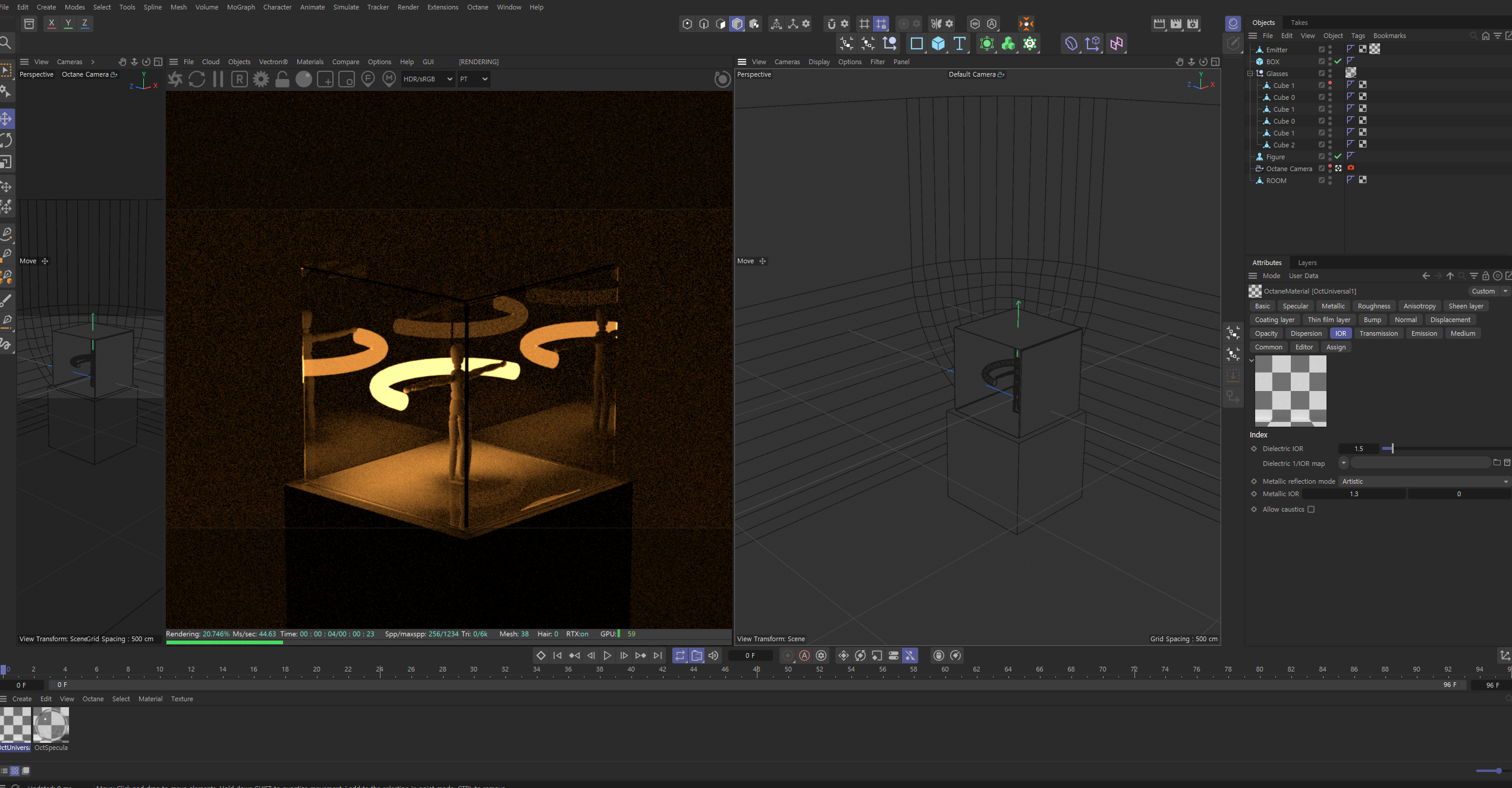Screen dimensions: 1512x788
Task: Toggle timeline sound playback icon
Action: [713, 655]
